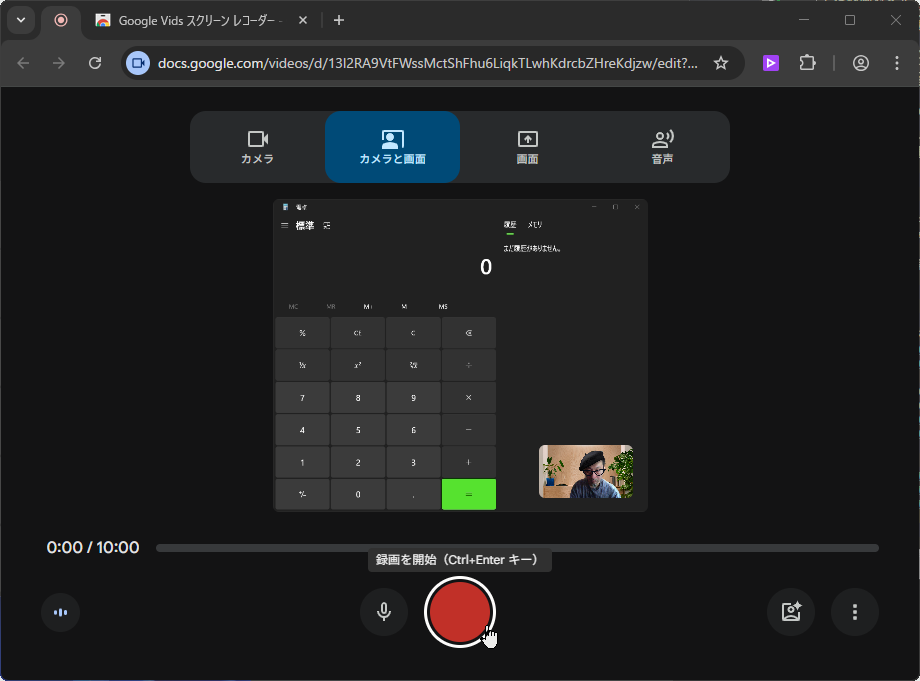Click the calculator screen preview

click(461, 355)
